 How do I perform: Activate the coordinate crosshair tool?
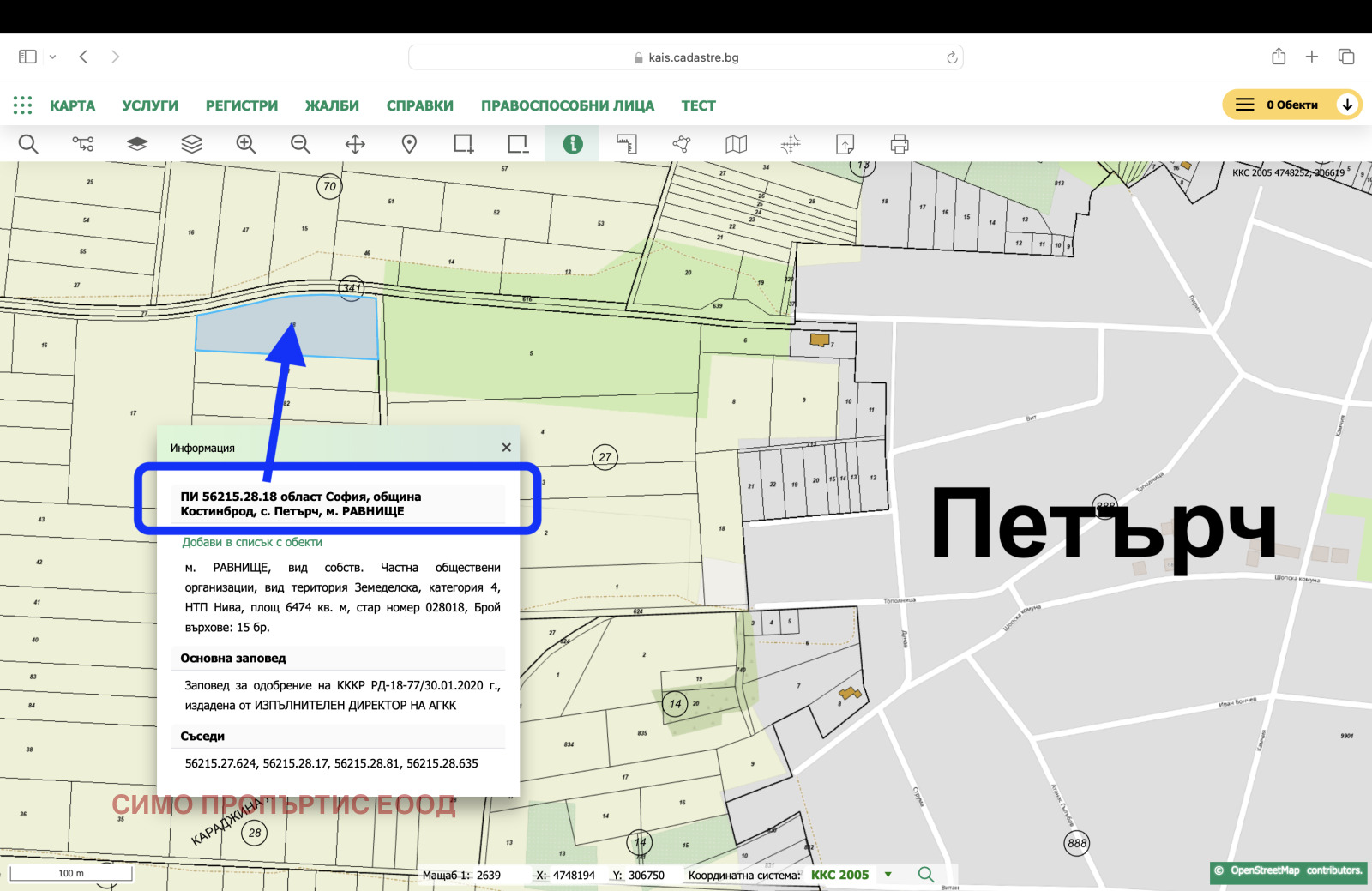tap(791, 144)
